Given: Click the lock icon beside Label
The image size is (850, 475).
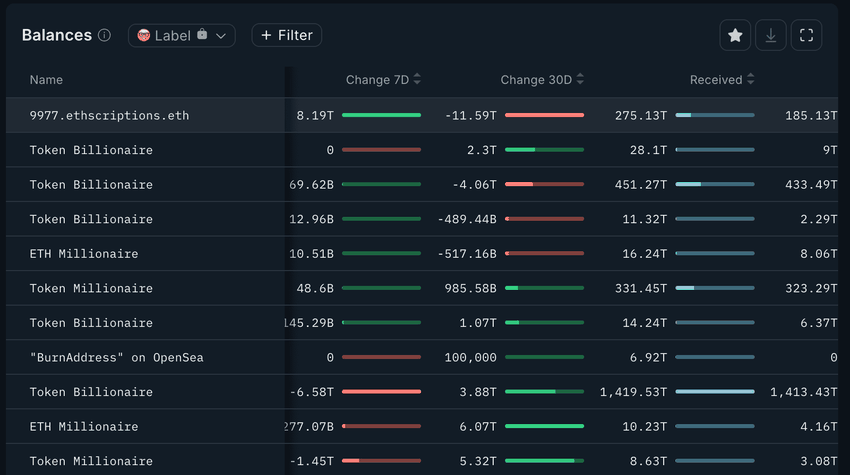Looking at the screenshot, I should (x=202, y=35).
